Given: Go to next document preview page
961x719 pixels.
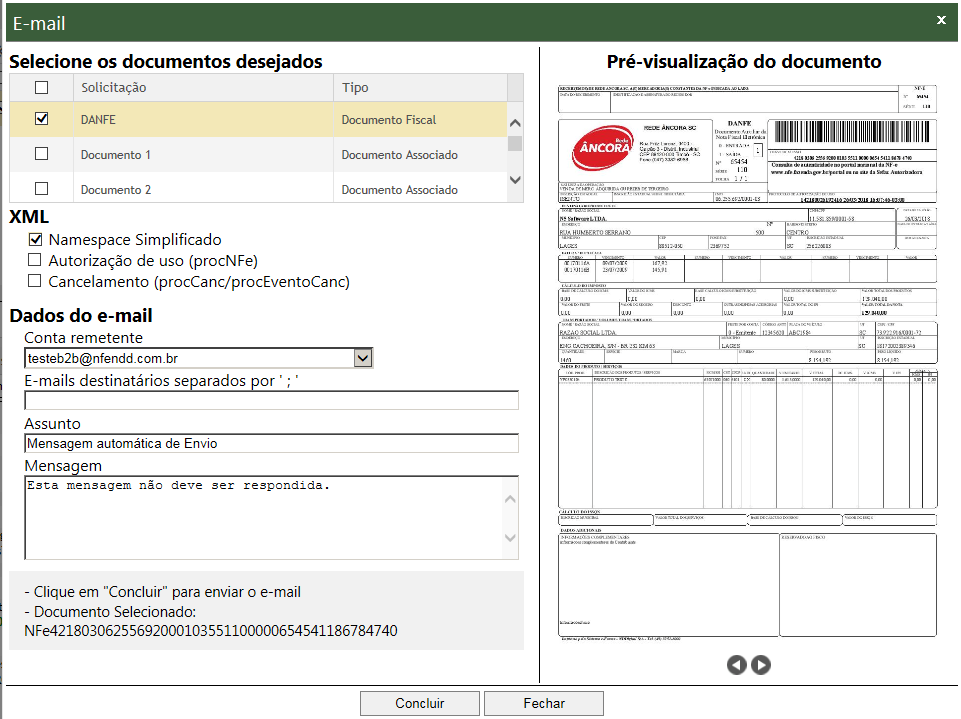Looking at the screenshot, I should pyautogui.click(x=761, y=664).
